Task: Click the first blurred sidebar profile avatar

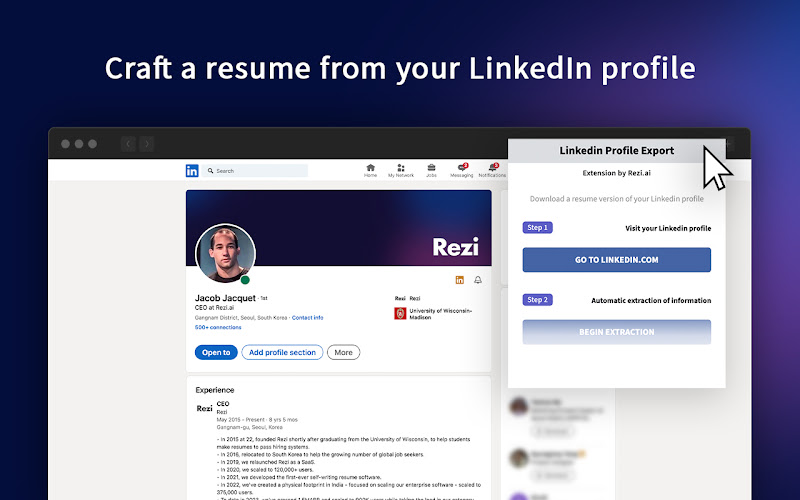Action: 519,407
